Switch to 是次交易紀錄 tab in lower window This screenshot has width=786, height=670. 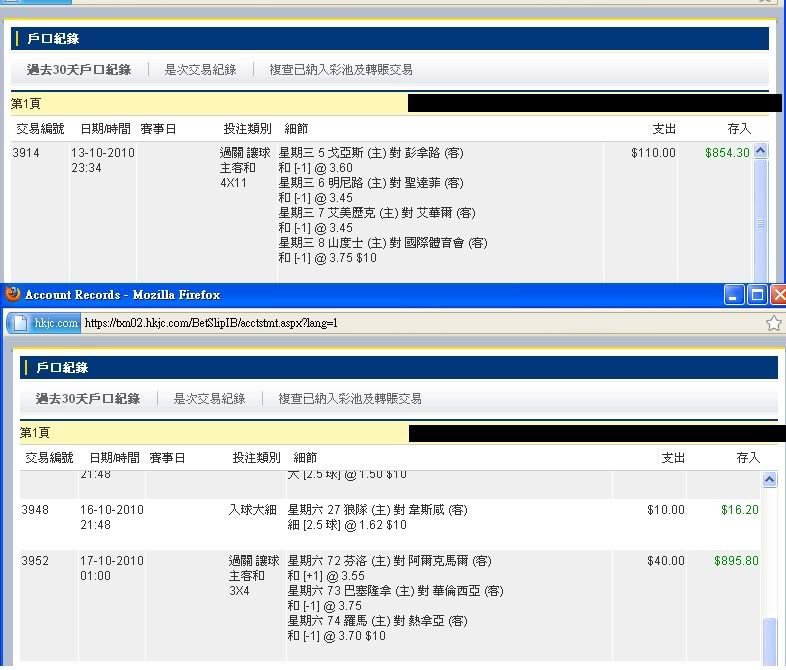click(x=209, y=399)
